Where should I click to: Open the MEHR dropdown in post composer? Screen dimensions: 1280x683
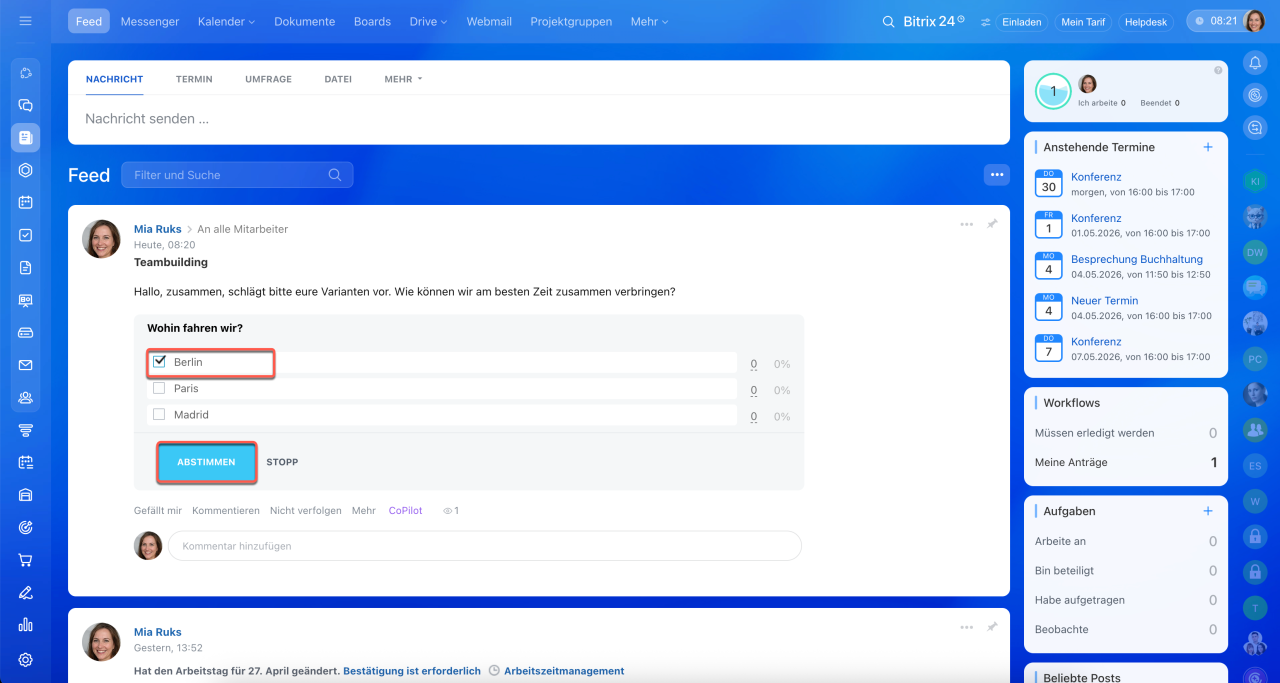click(x=403, y=79)
